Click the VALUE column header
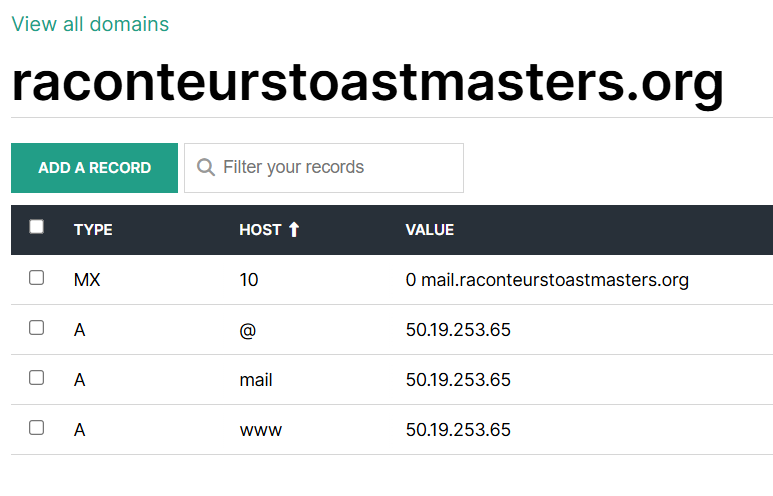773x496 pixels. [429, 230]
